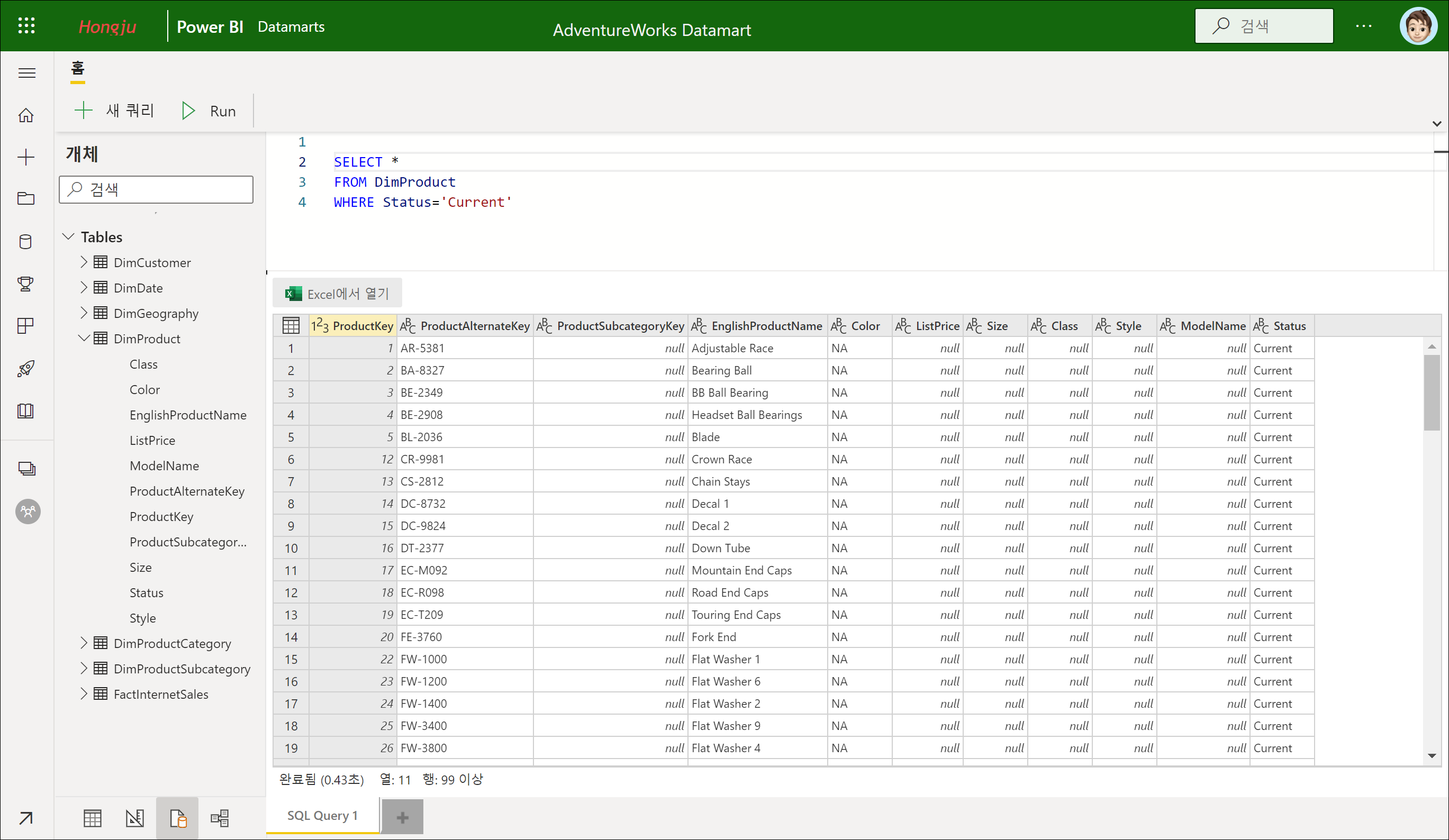Open the SQL query editor view icon

pos(177,818)
